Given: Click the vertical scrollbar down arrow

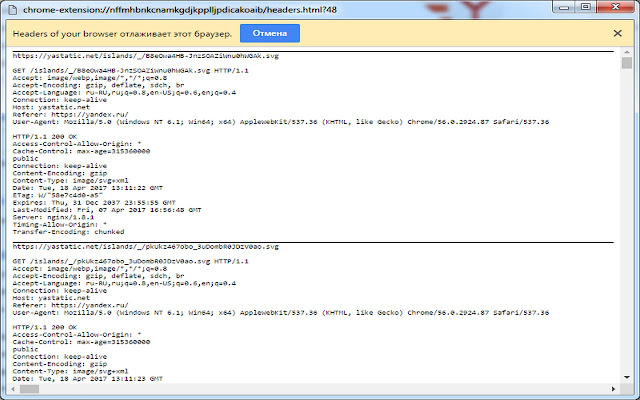Looking at the screenshot, I should coord(627,378).
